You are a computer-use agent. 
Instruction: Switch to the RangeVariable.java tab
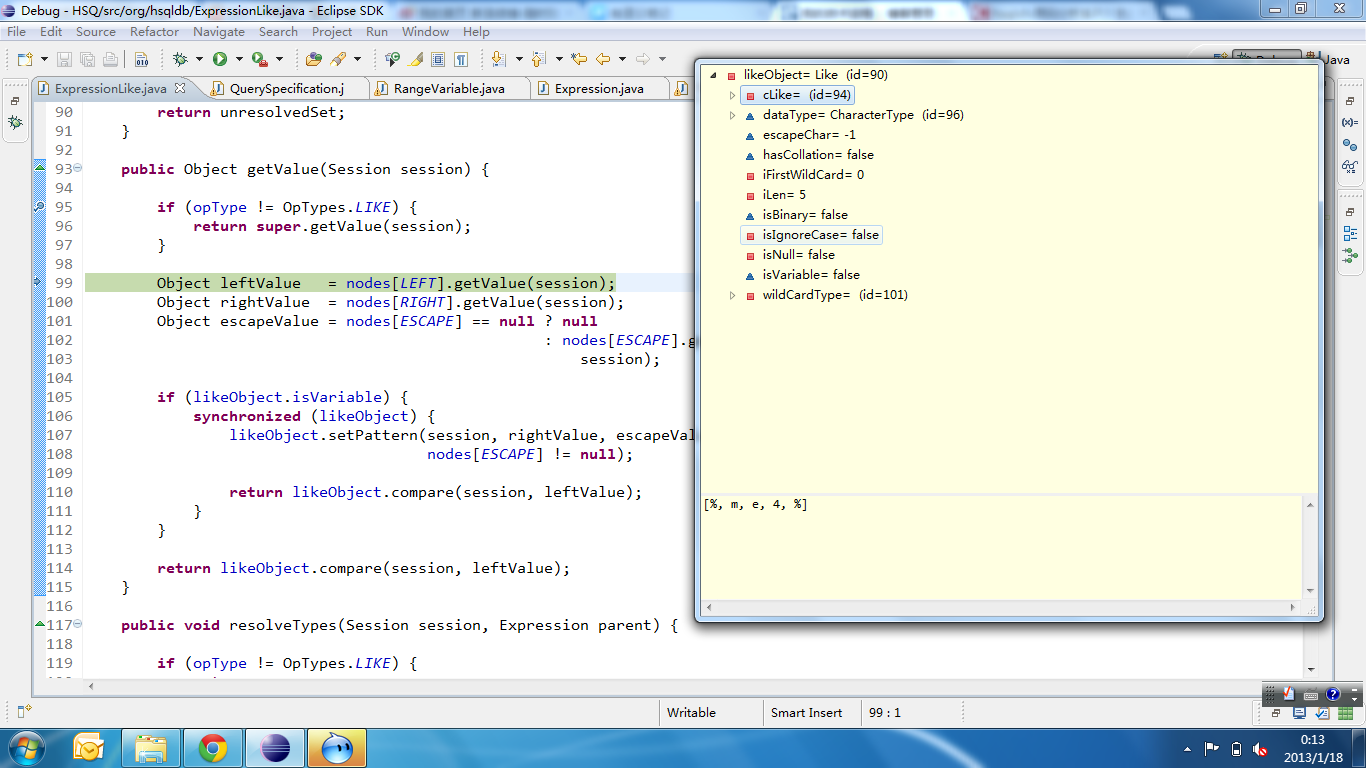(448, 89)
